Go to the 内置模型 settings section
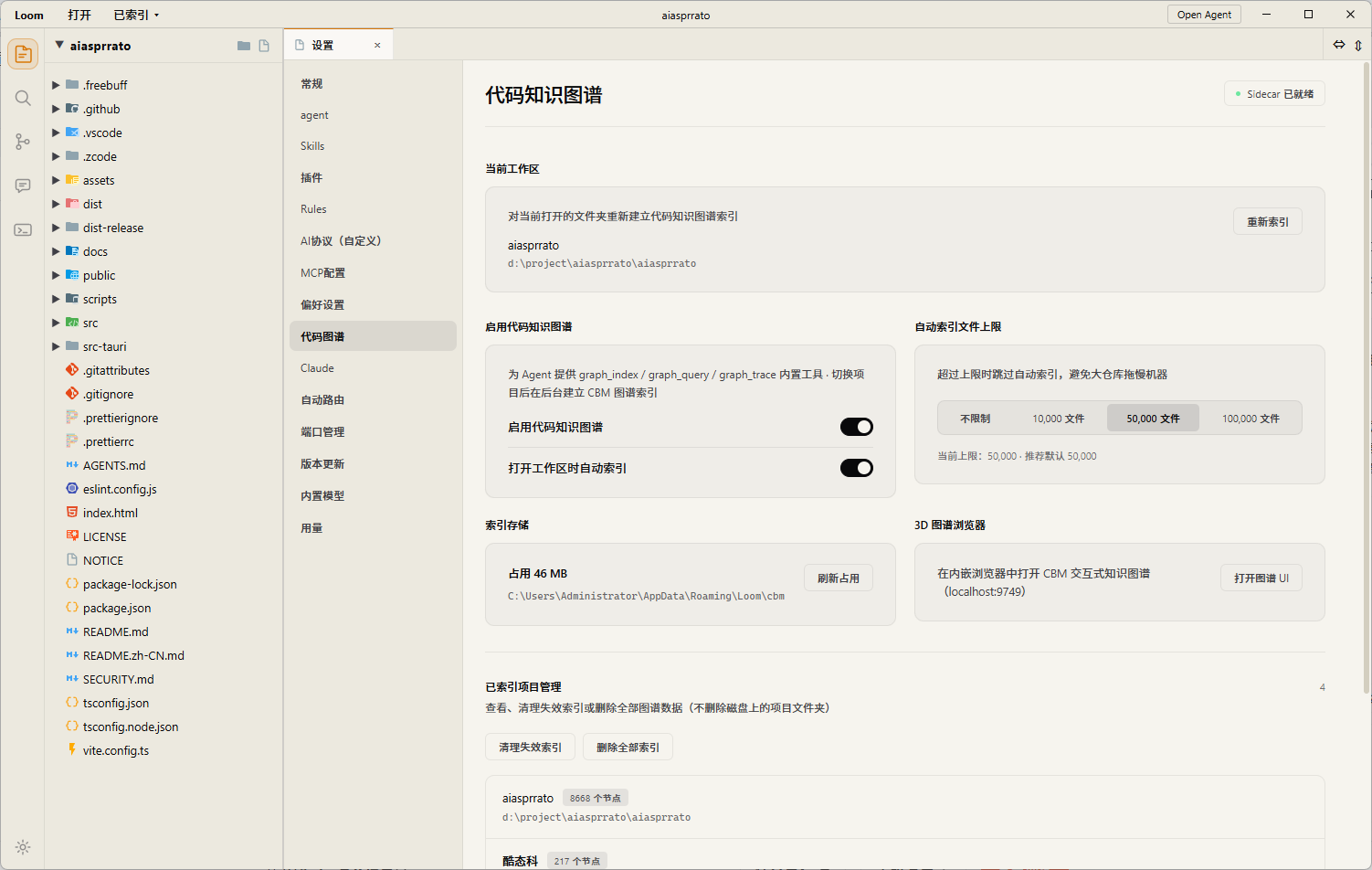 pyautogui.click(x=373, y=495)
